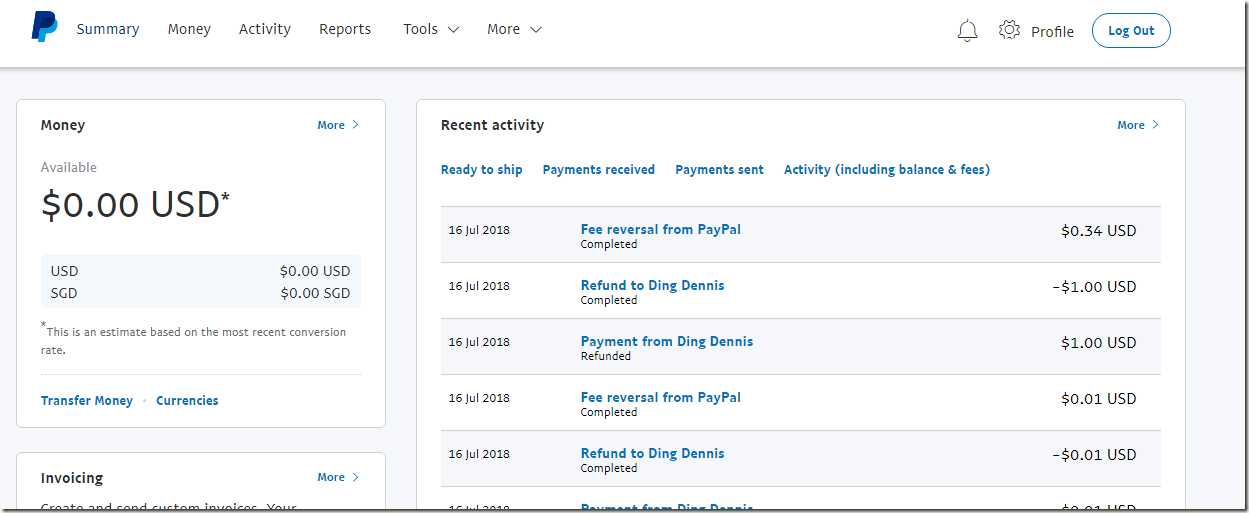The width and height of the screenshot is (1249, 513).
Task: Click the Recent activity heading
Action: pos(492,125)
